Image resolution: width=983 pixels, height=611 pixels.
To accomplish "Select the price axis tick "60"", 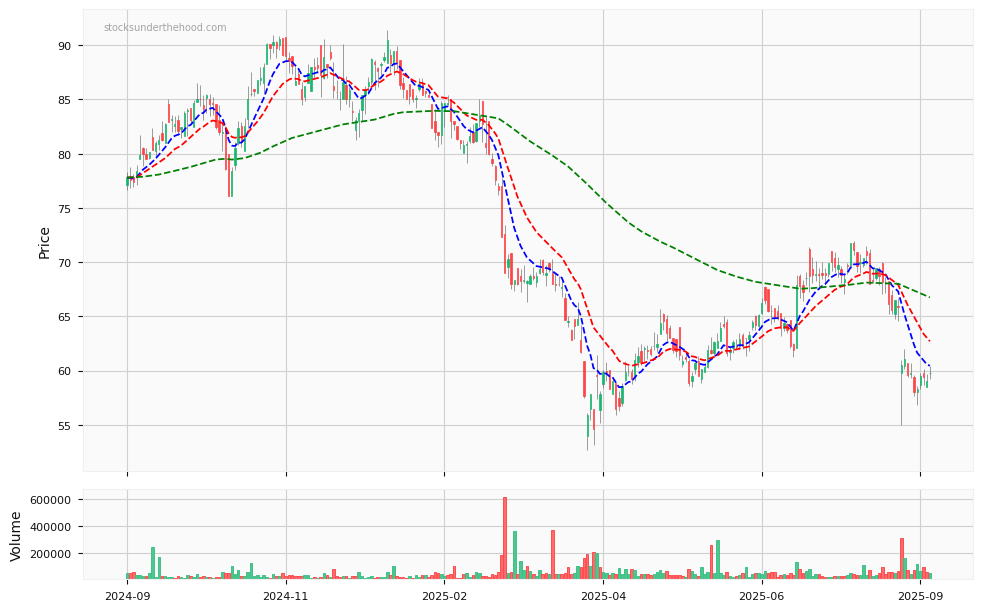I will (x=65, y=372).
